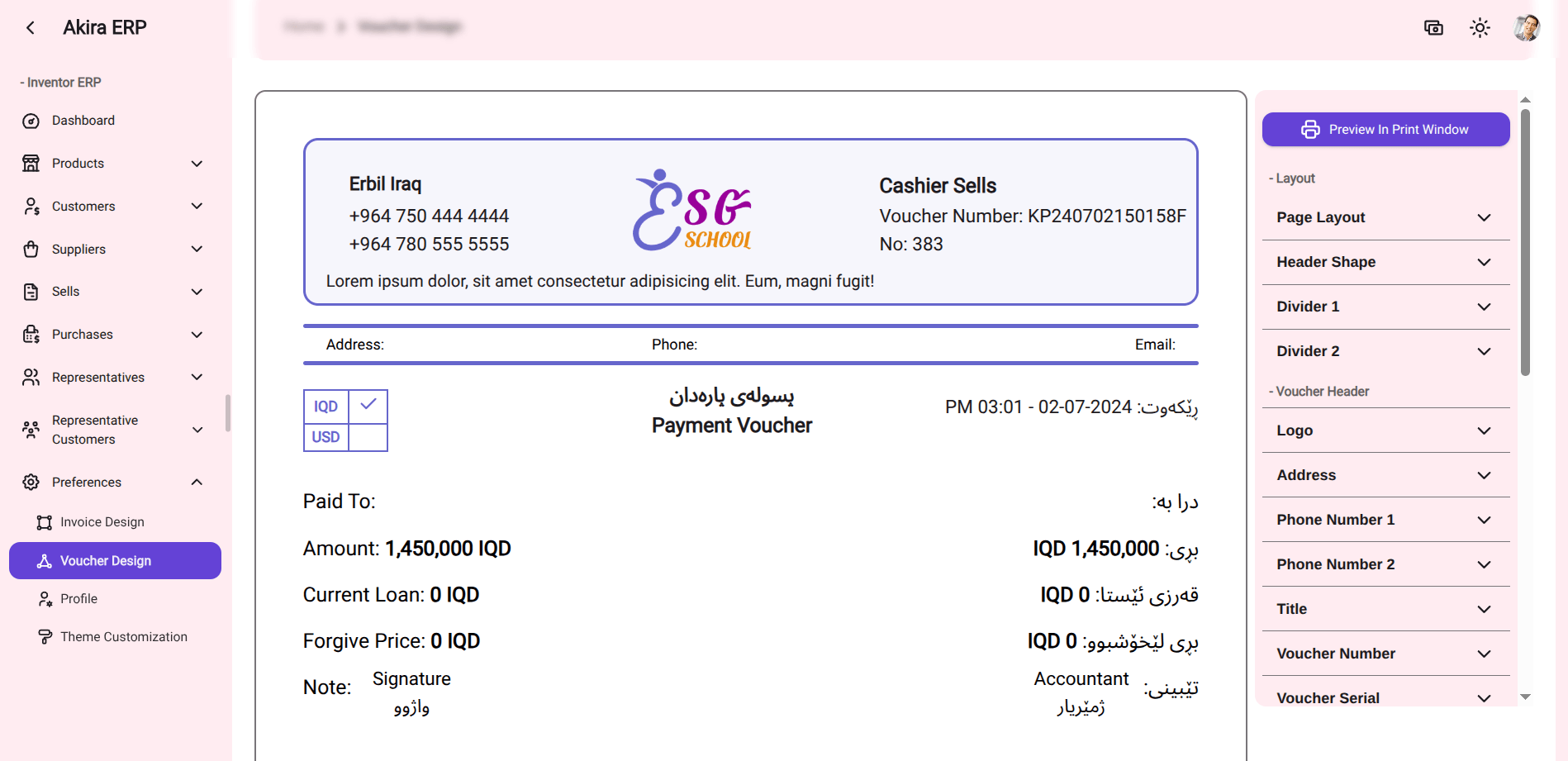Click the screenshot camera icon in top bar
Viewport: 1568px width, 761px height.
coord(1434,28)
